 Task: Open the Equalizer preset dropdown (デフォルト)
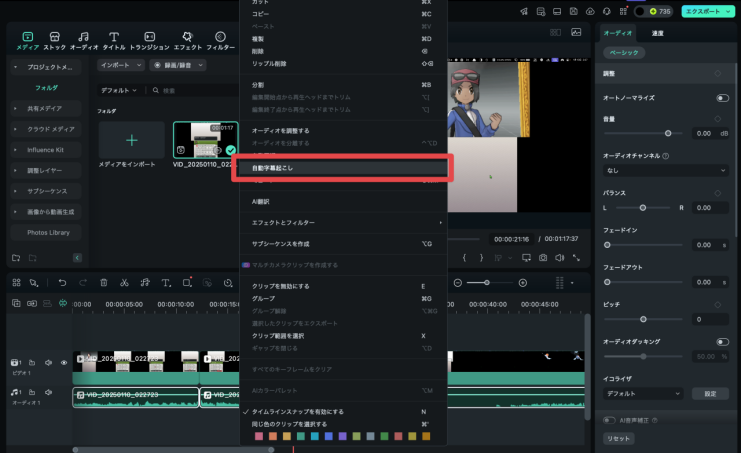pyautogui.click(x=643, y=394)
